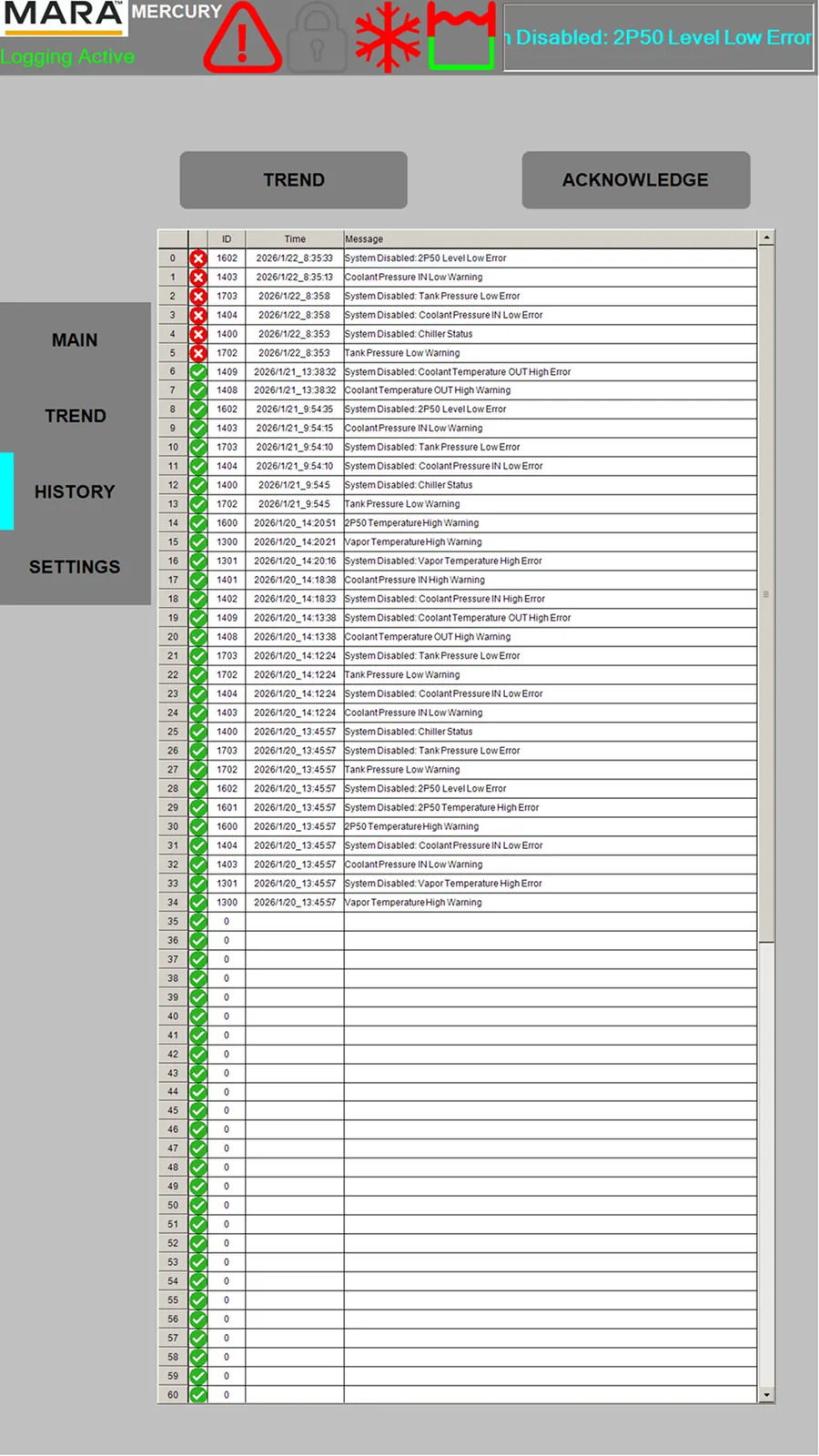819x1456 pixels.
Task: Click green check icon in row 25
Action: point(198,732)
